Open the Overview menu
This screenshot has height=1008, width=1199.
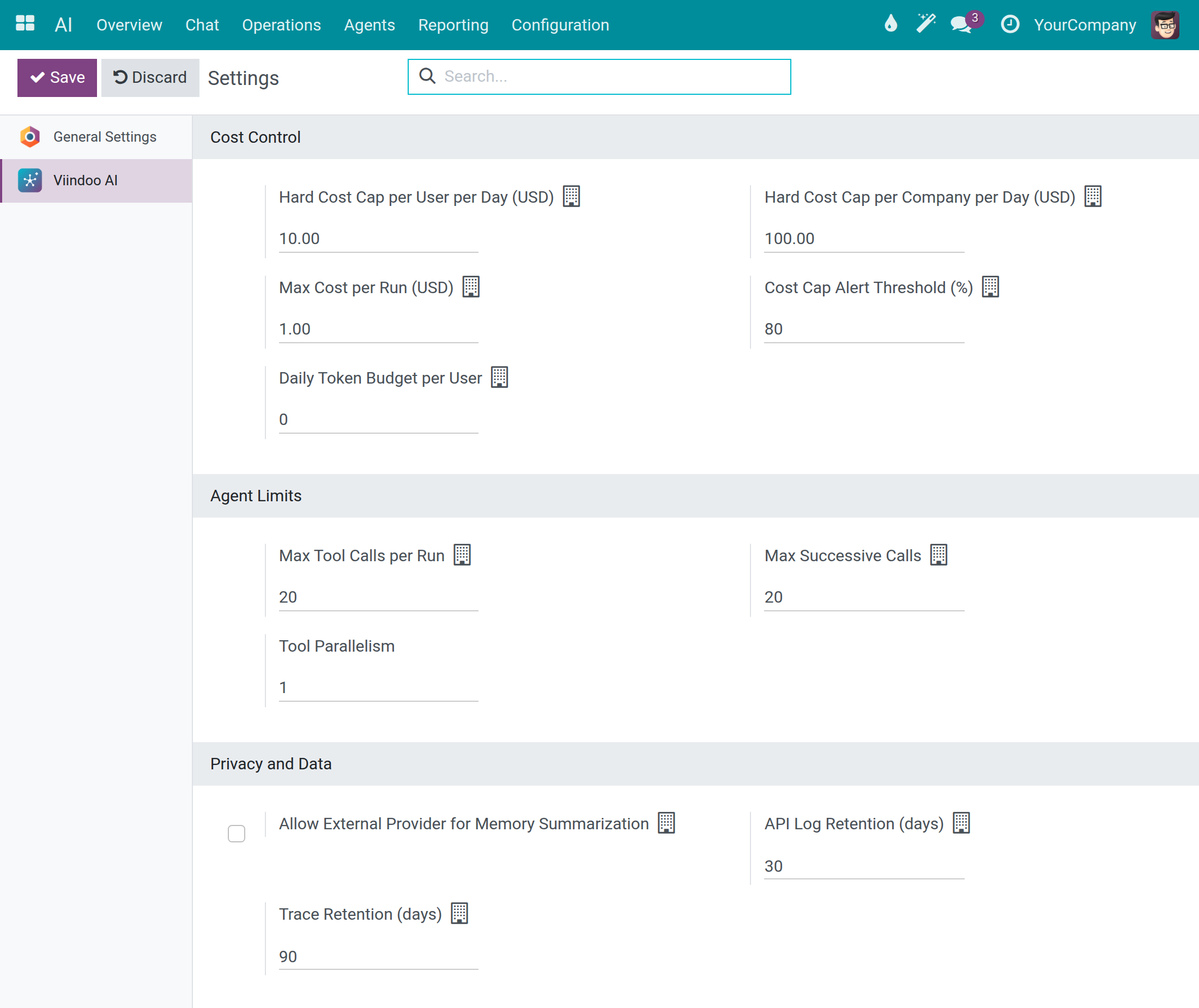(x=129, y=25)
